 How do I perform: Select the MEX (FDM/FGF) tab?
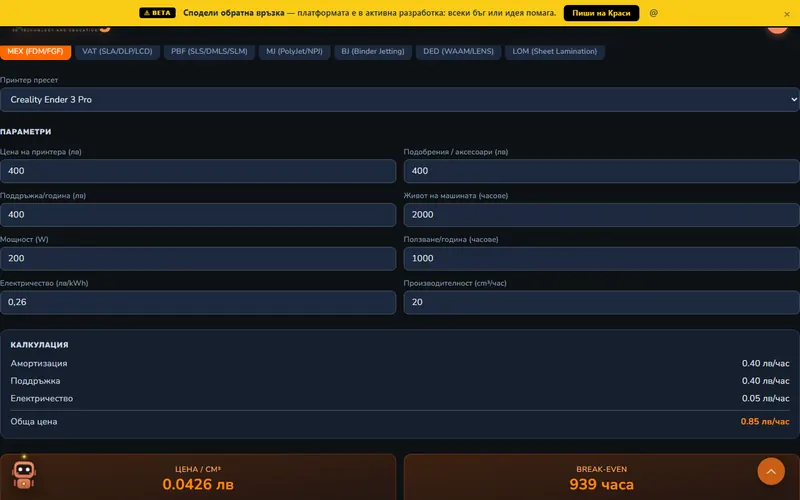(35, 52)
